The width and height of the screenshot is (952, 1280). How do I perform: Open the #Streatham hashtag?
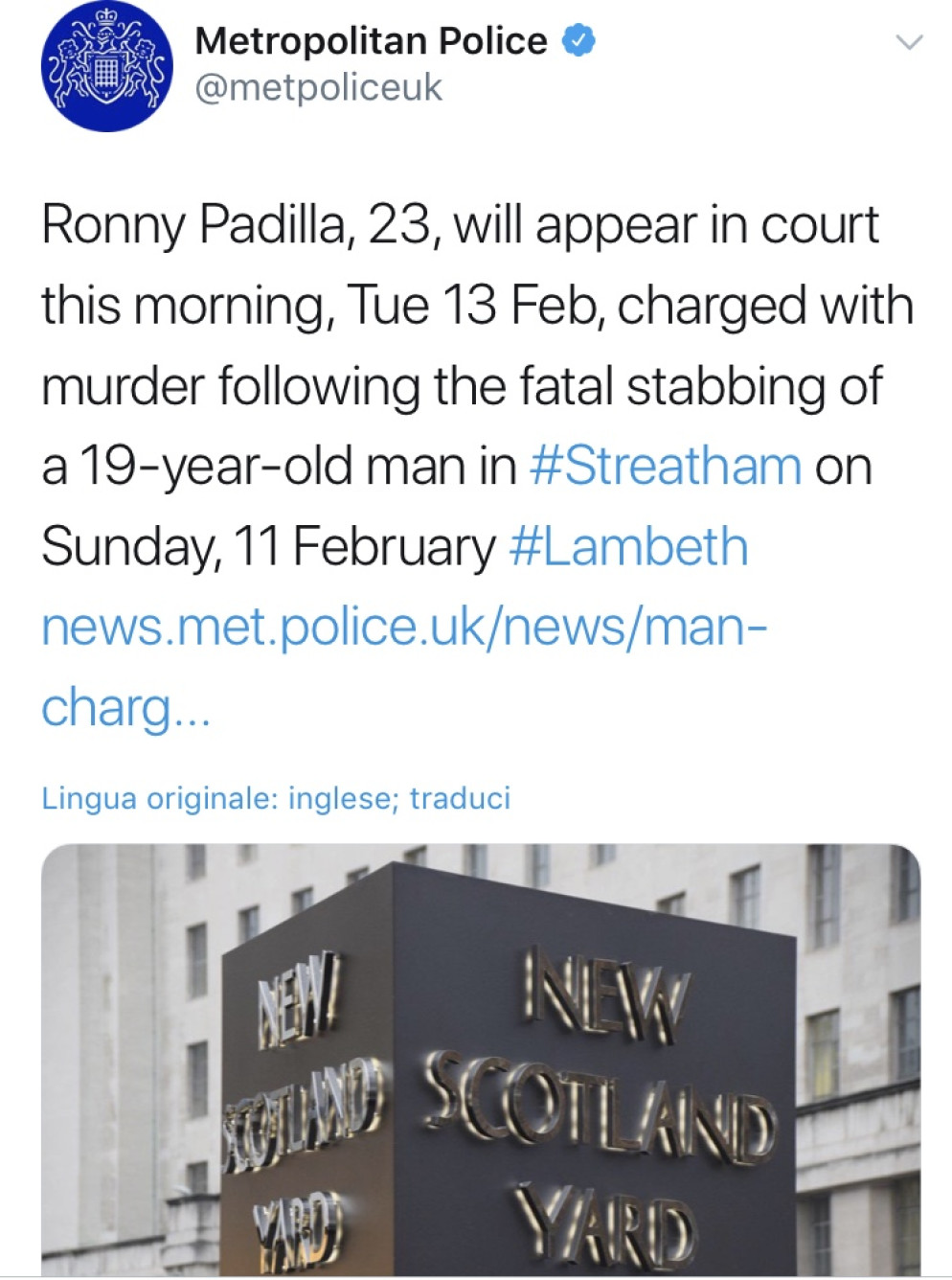tap(665, 467)
